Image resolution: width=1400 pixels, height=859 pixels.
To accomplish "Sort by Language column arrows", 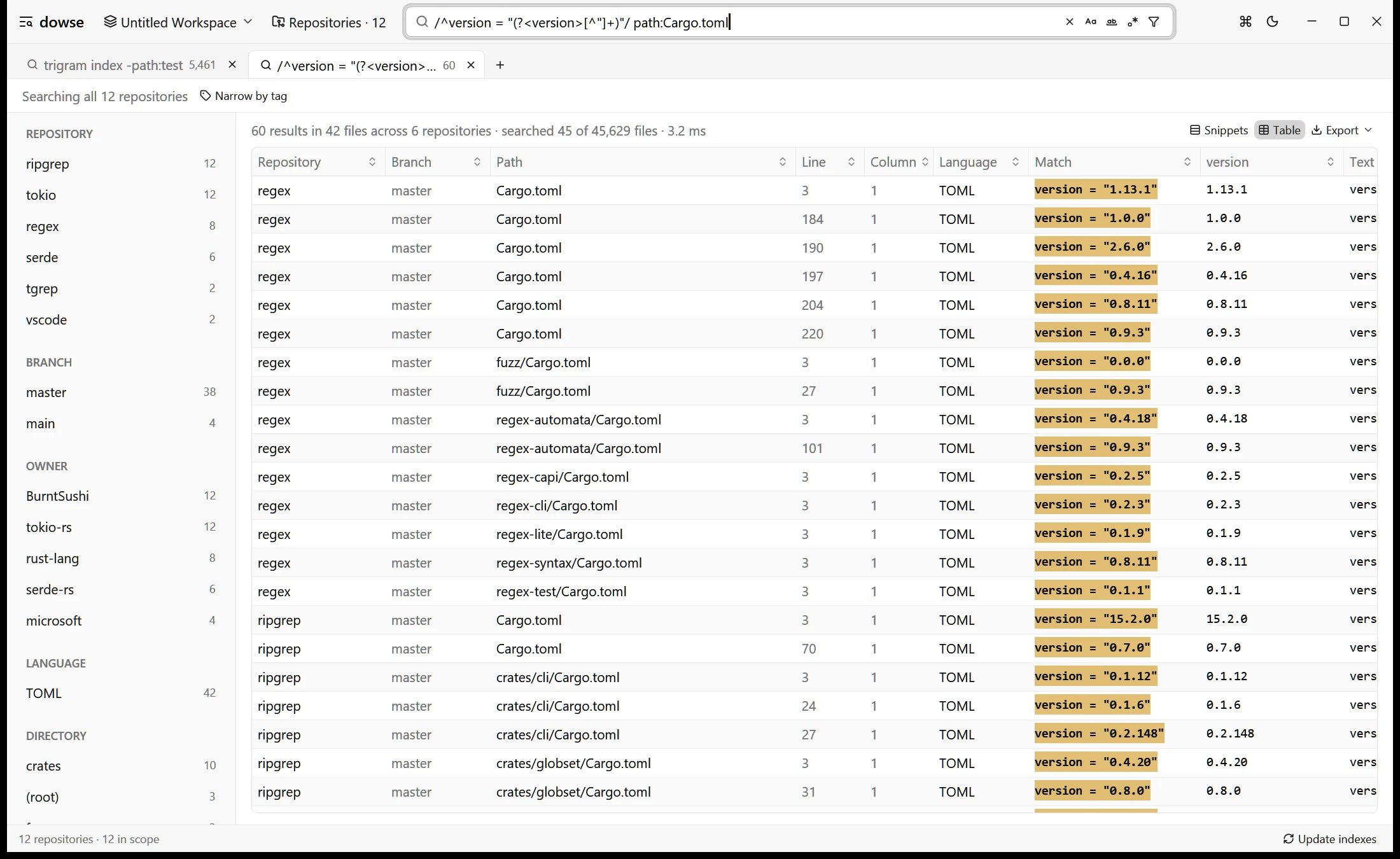I will [x=1016, y=162].
